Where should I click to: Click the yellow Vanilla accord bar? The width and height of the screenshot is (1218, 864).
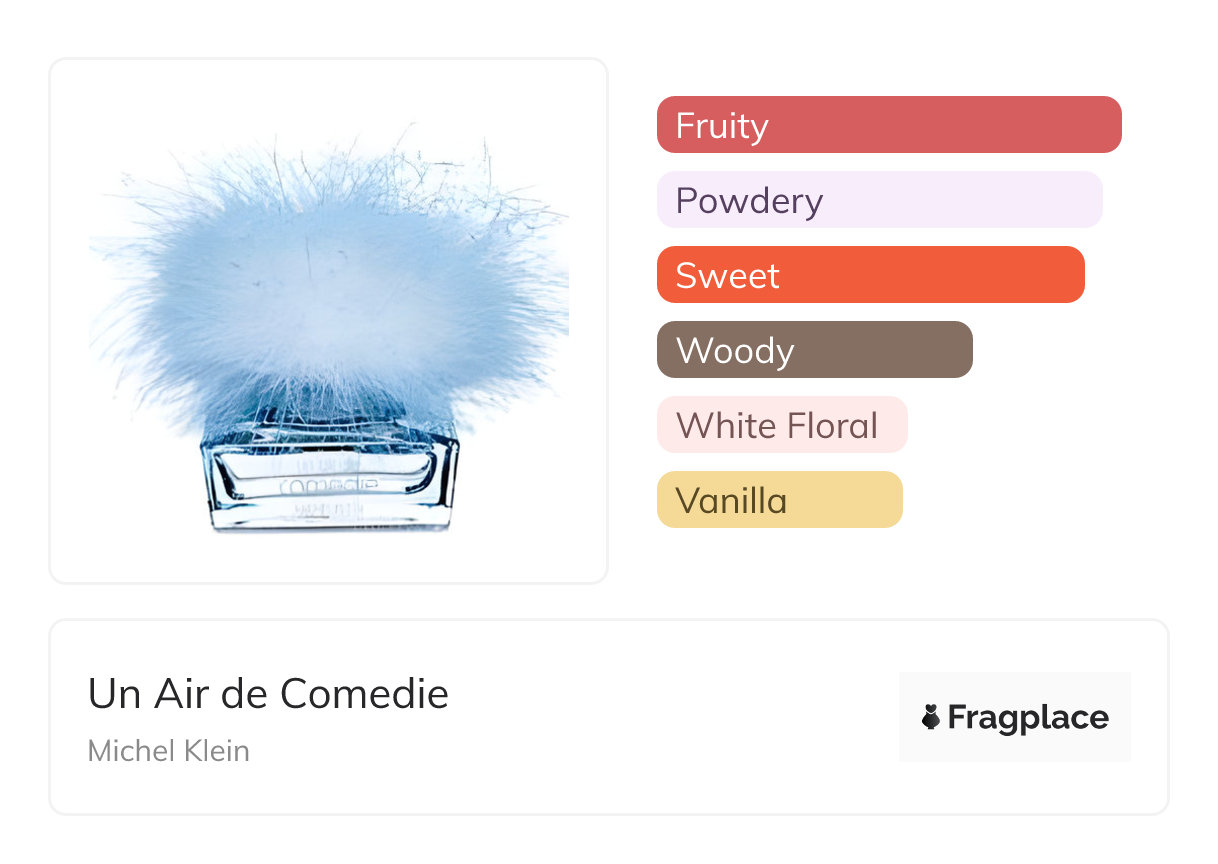[x=779, y=500]
